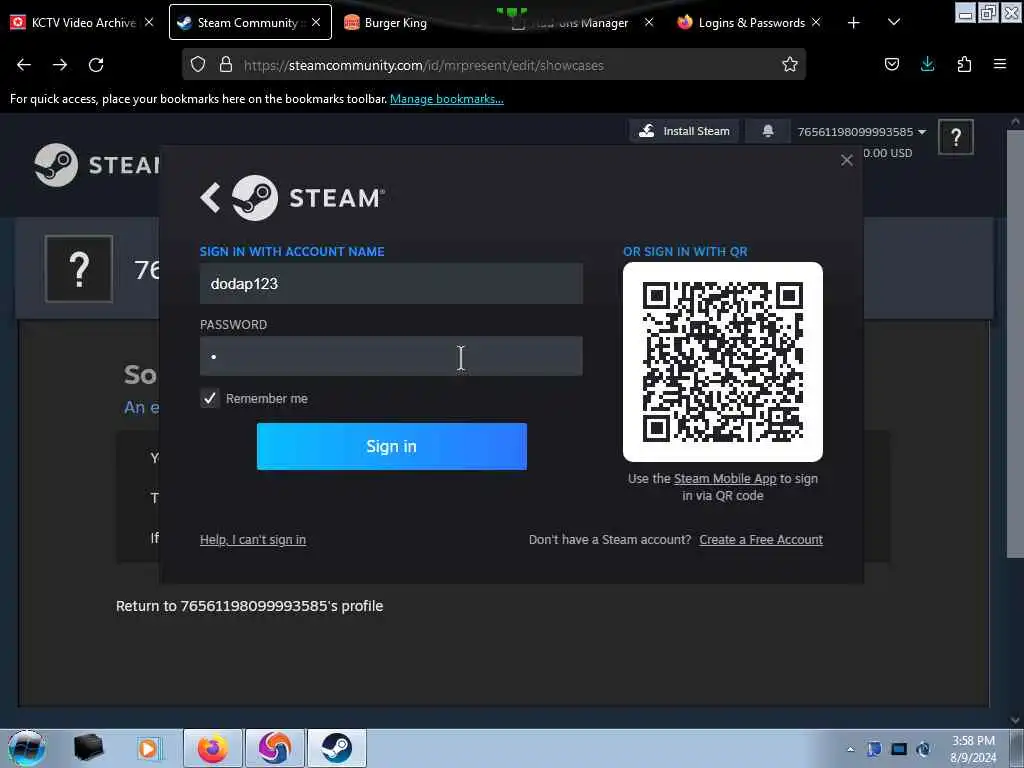Click the Install Steam button

[x=684, y=131]
